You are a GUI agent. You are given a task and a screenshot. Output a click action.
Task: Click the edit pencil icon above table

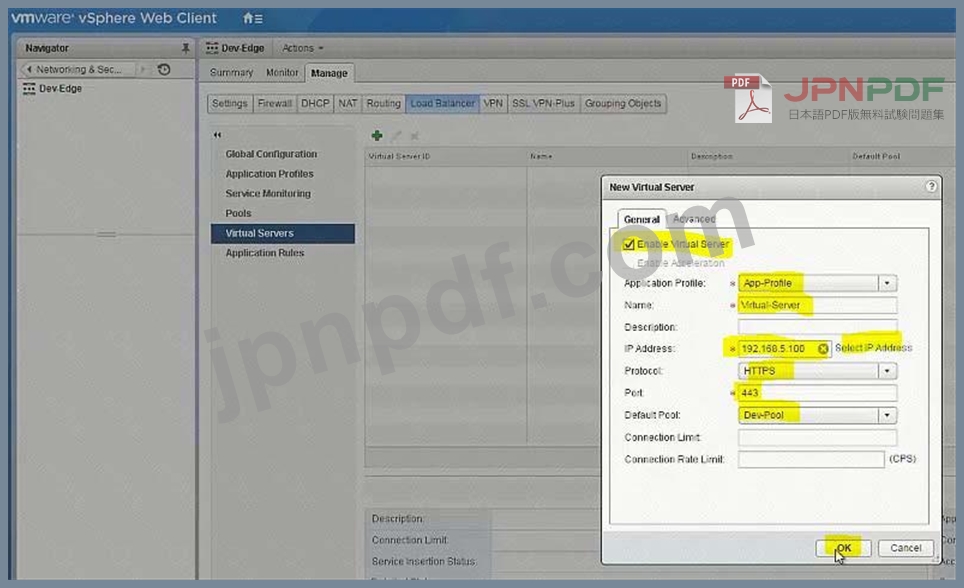(x=396, y=135)
